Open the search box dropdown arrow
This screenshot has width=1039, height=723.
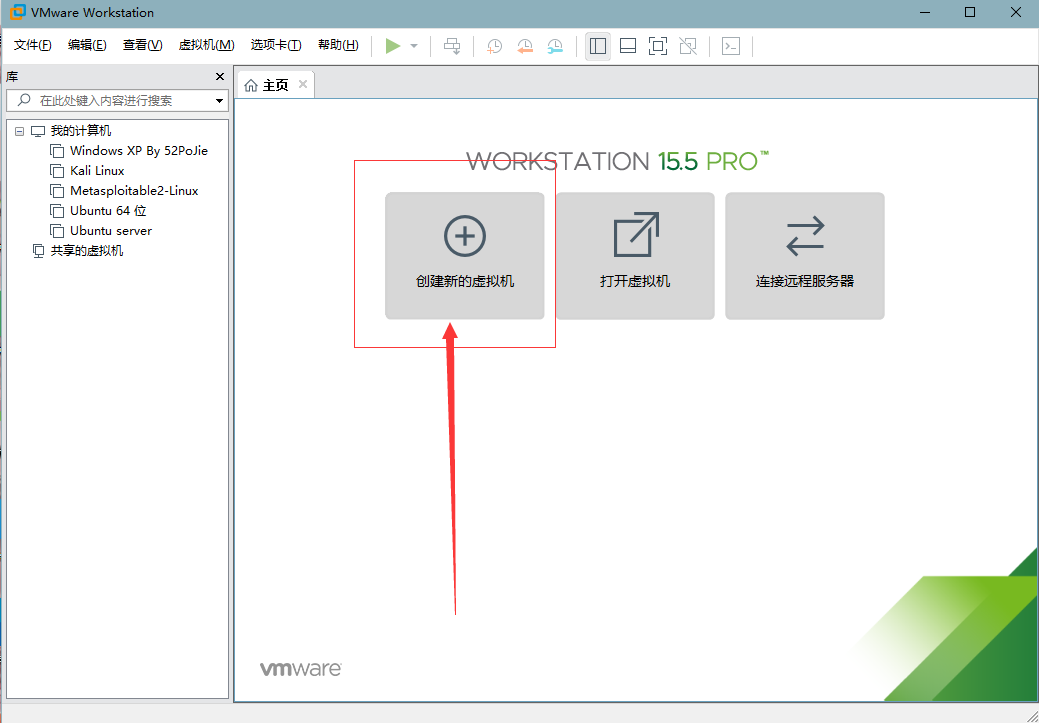[x=220, y=101]
